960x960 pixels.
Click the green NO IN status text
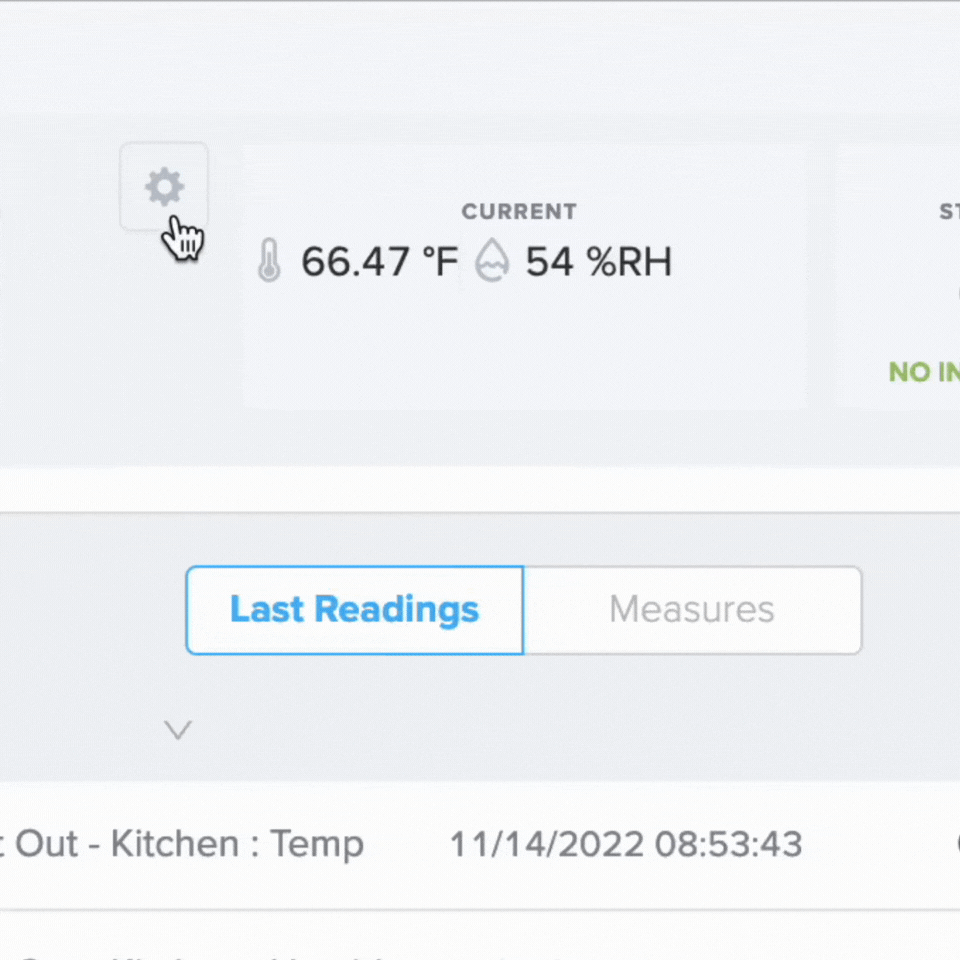pyautogui.click(x=924, y=372)
